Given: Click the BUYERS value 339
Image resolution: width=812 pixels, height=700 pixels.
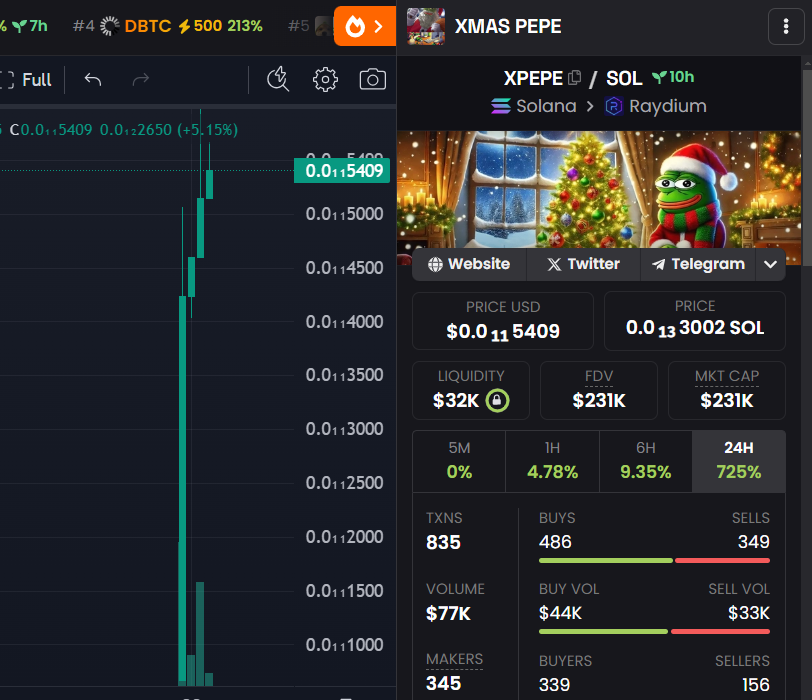Looking at the screenshot, I should [554, 685].
